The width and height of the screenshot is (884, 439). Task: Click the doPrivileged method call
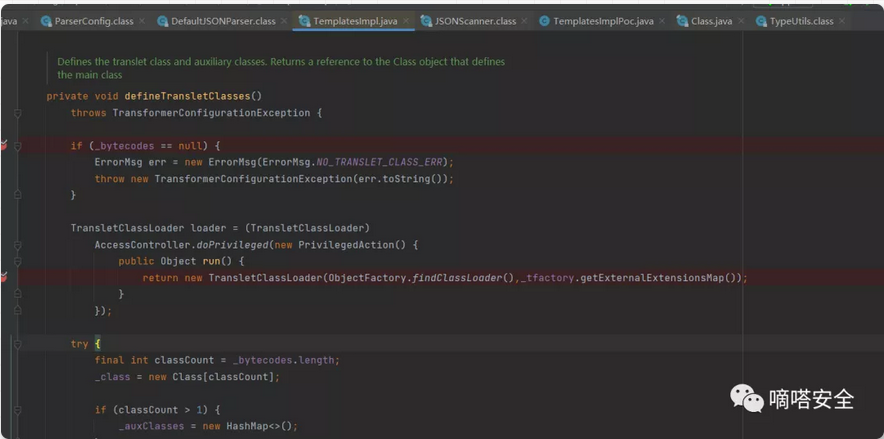click(233, 245)
